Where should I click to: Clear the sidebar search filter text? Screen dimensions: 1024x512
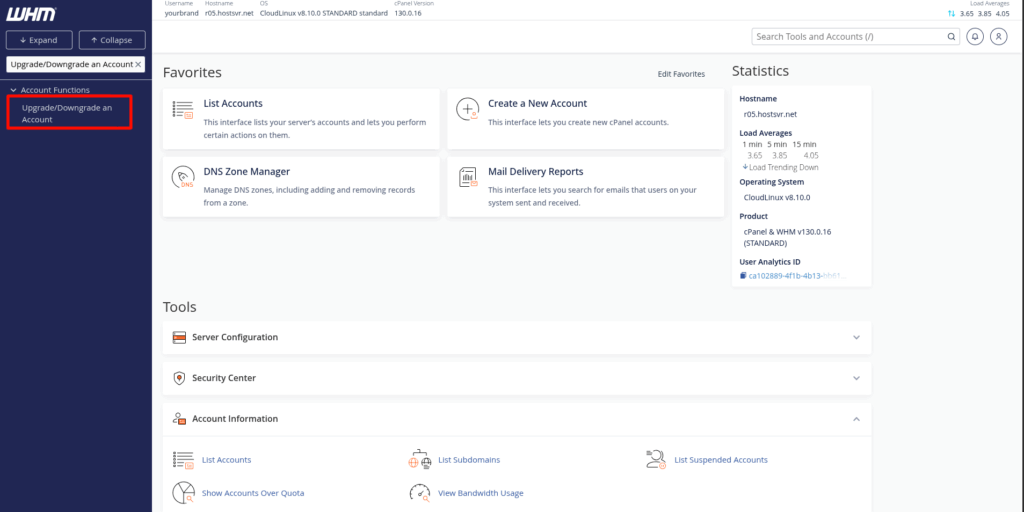tap(138, 64)
